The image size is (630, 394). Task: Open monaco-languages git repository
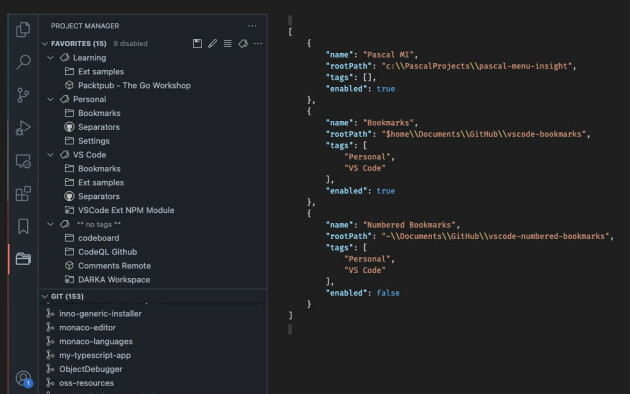click(96, 341)
